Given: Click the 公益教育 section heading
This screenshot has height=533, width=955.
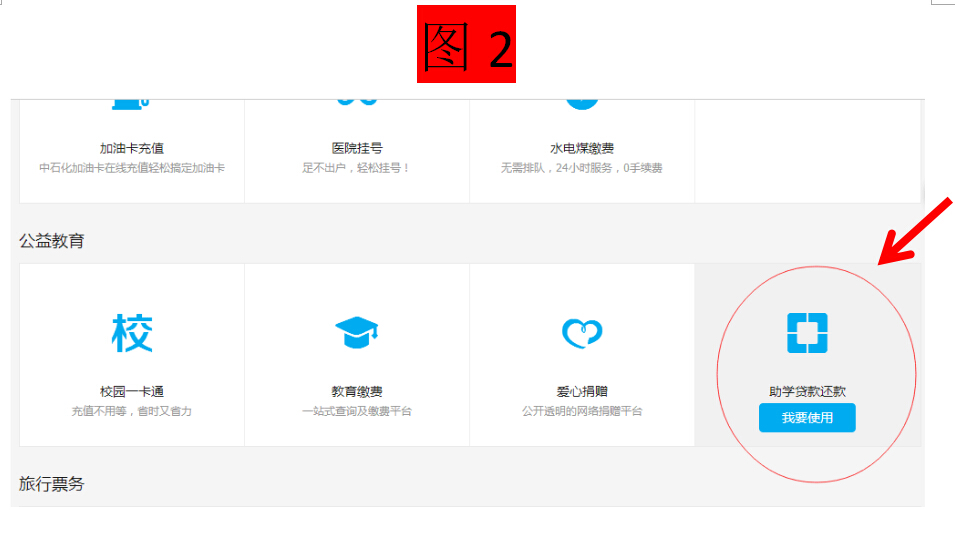Looking at the screenshot, I should [52, 241].
